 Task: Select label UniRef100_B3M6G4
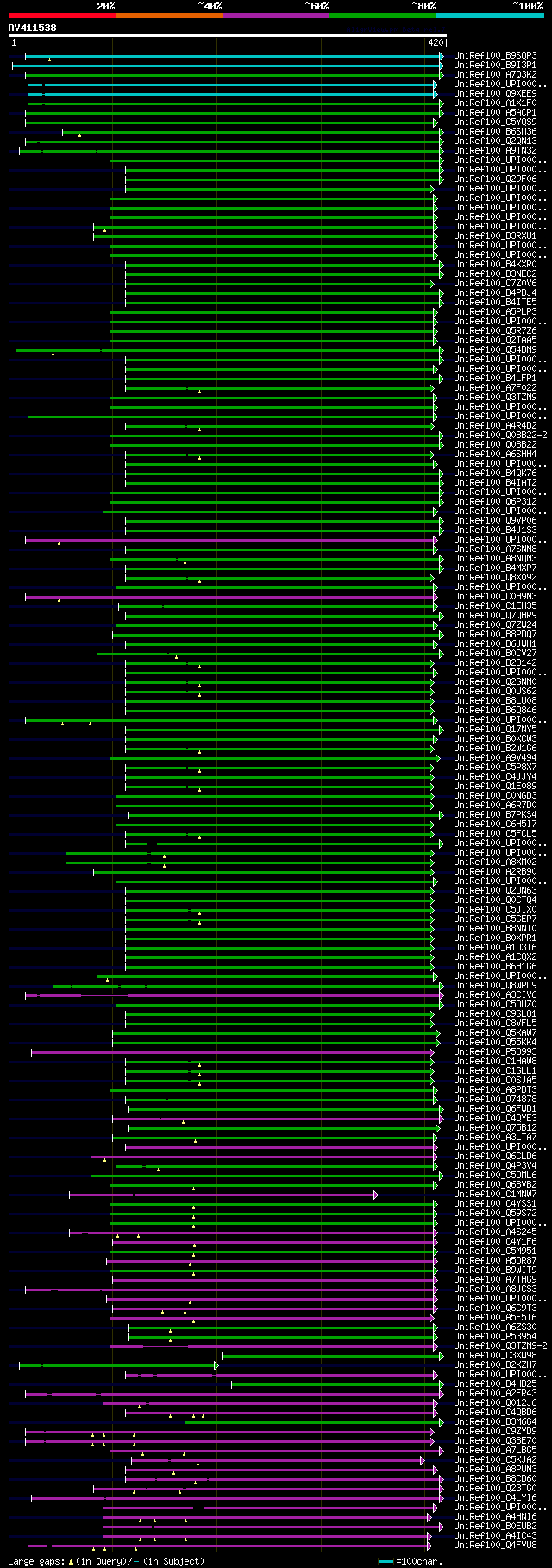[495, 1421]
